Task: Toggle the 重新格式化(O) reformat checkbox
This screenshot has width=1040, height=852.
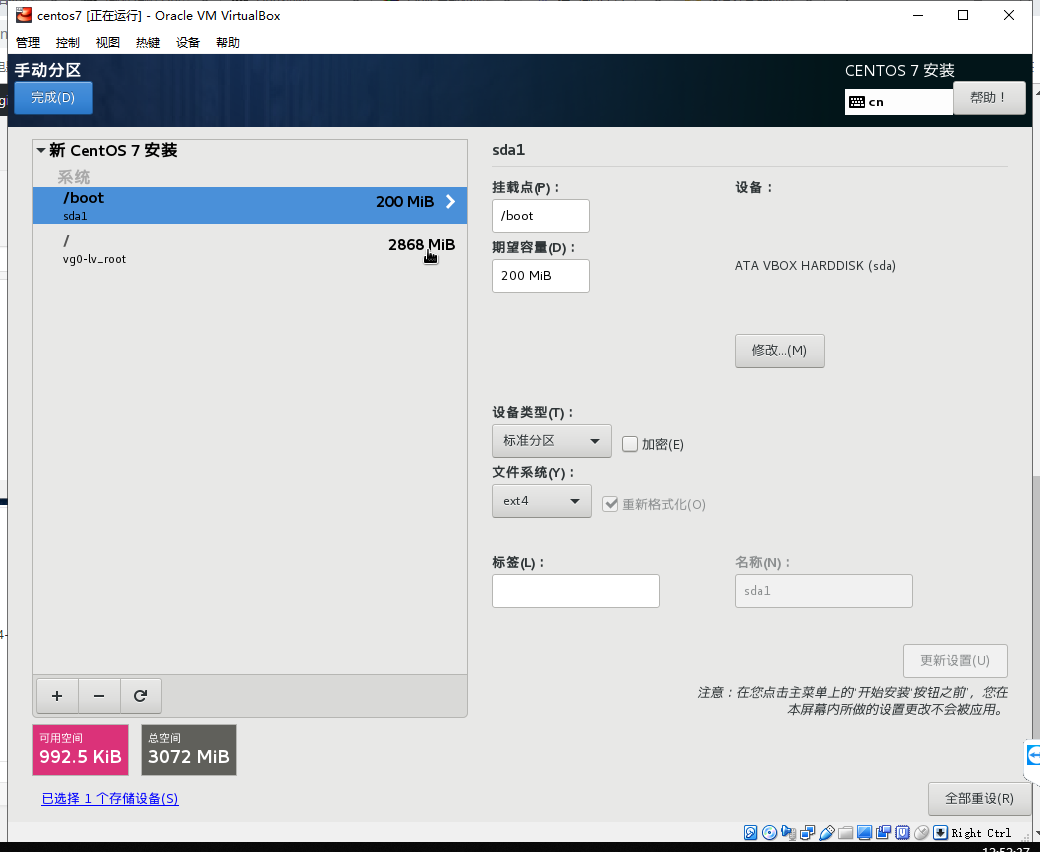Action: coord(610,504)
